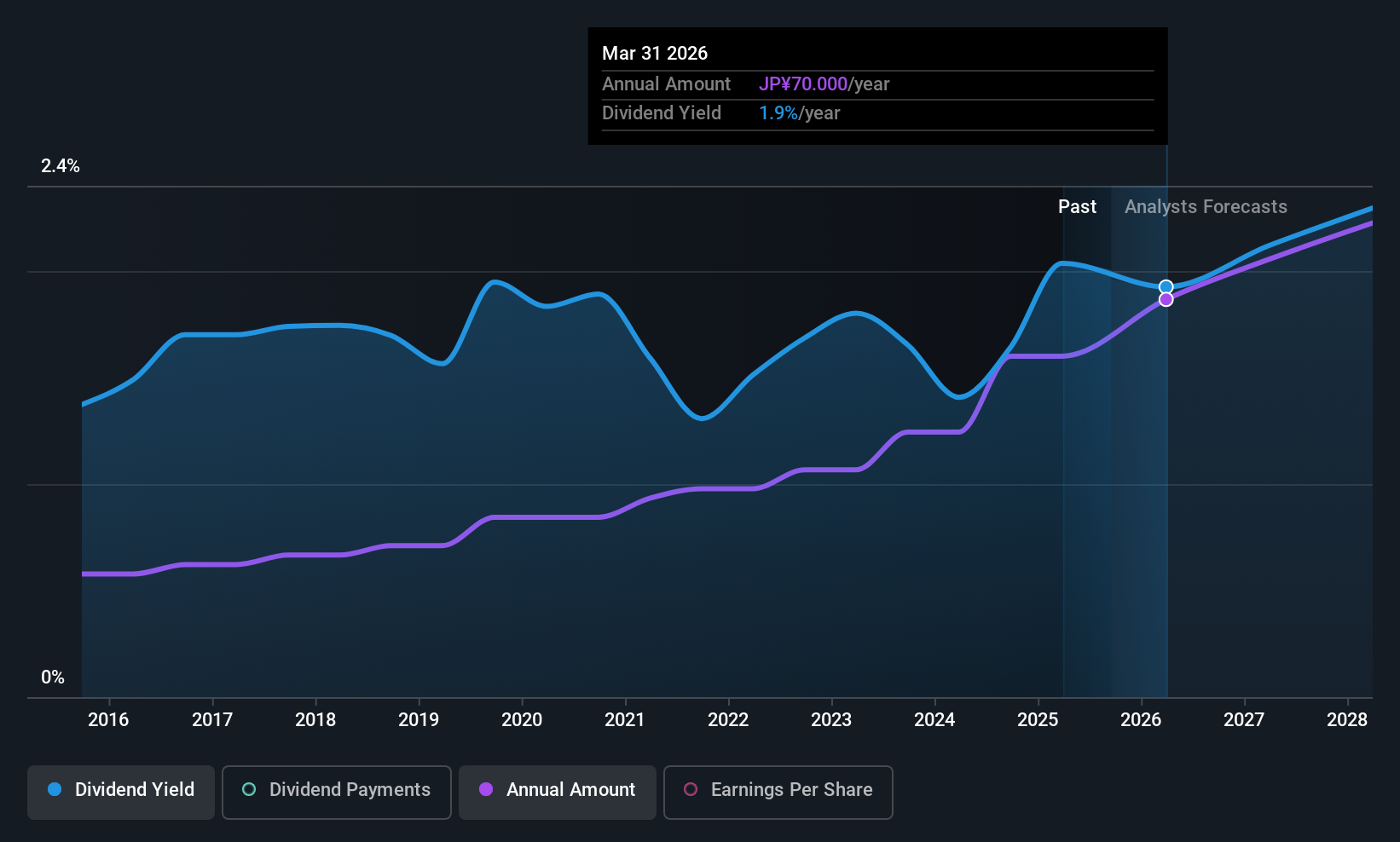Viewport: 1400px width, 842px height.
Task: Click the Mar 31 2026 tooltip date
Action: [655, 53]
